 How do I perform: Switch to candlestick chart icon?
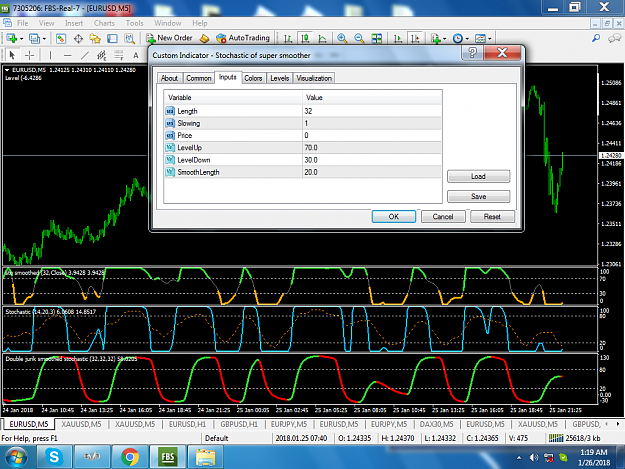(x=305, y=38)
